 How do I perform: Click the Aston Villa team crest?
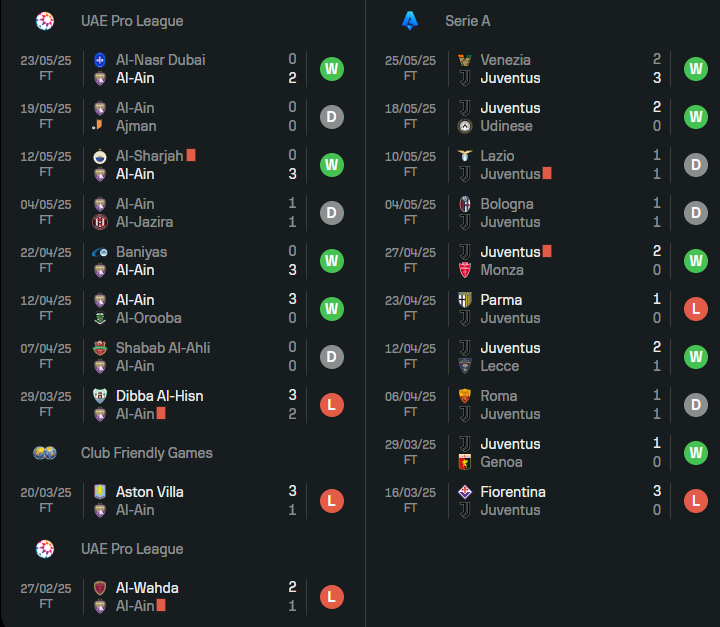pos(100,491)
